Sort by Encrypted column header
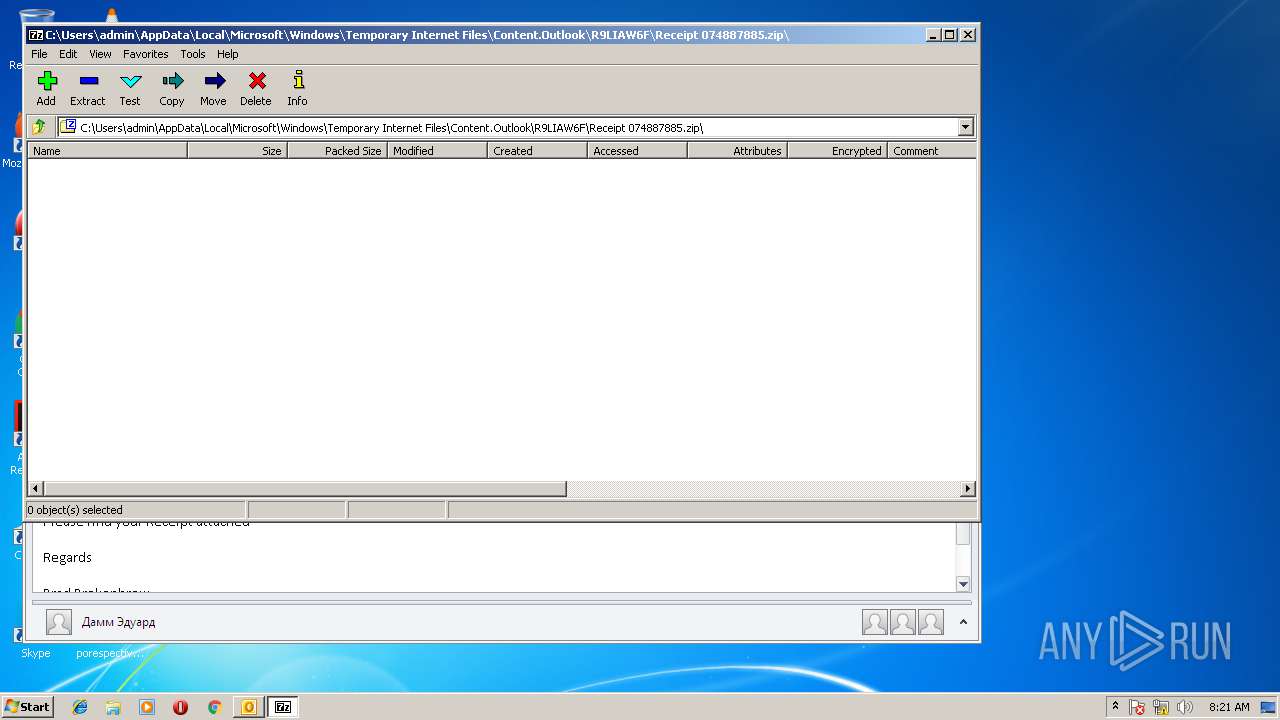1280x720 pixels. (x=837, y=151)
